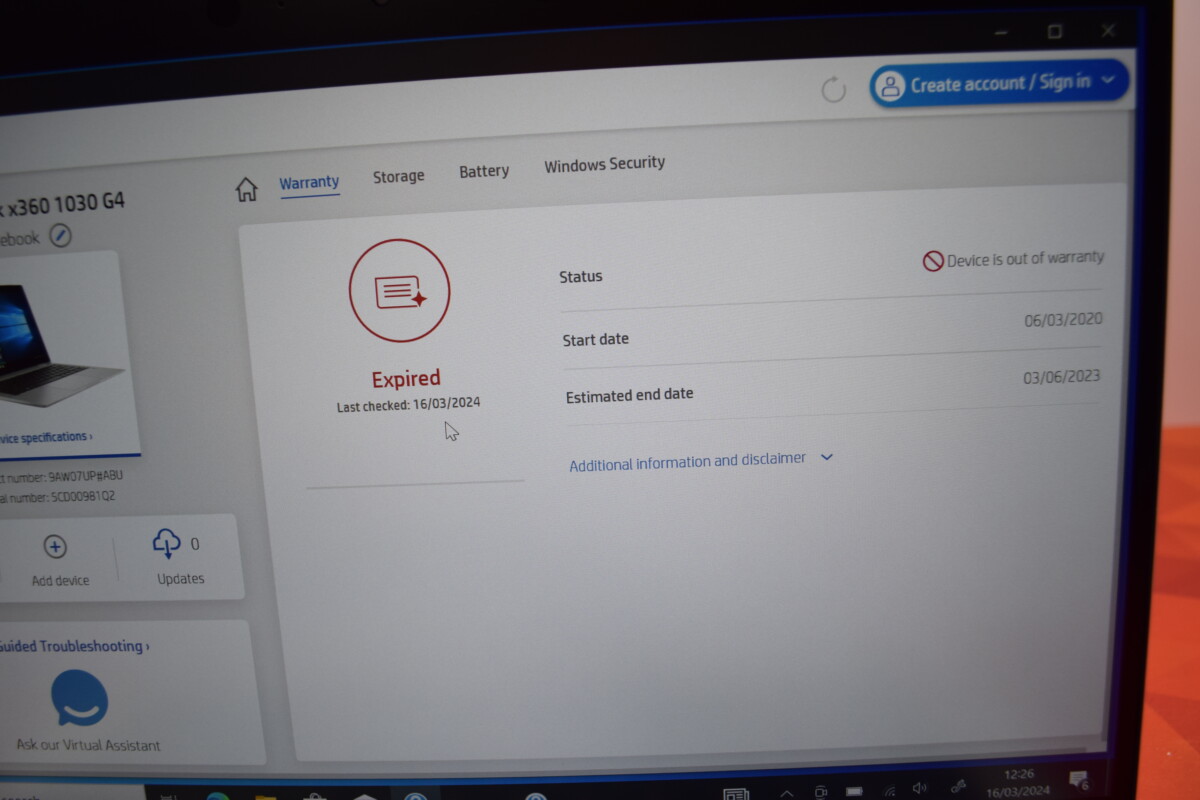The height and width of the screenshot is (800, 1200).
Task: Click the Virtual Assistant chat bubble icon
Action: pos(79,698)
